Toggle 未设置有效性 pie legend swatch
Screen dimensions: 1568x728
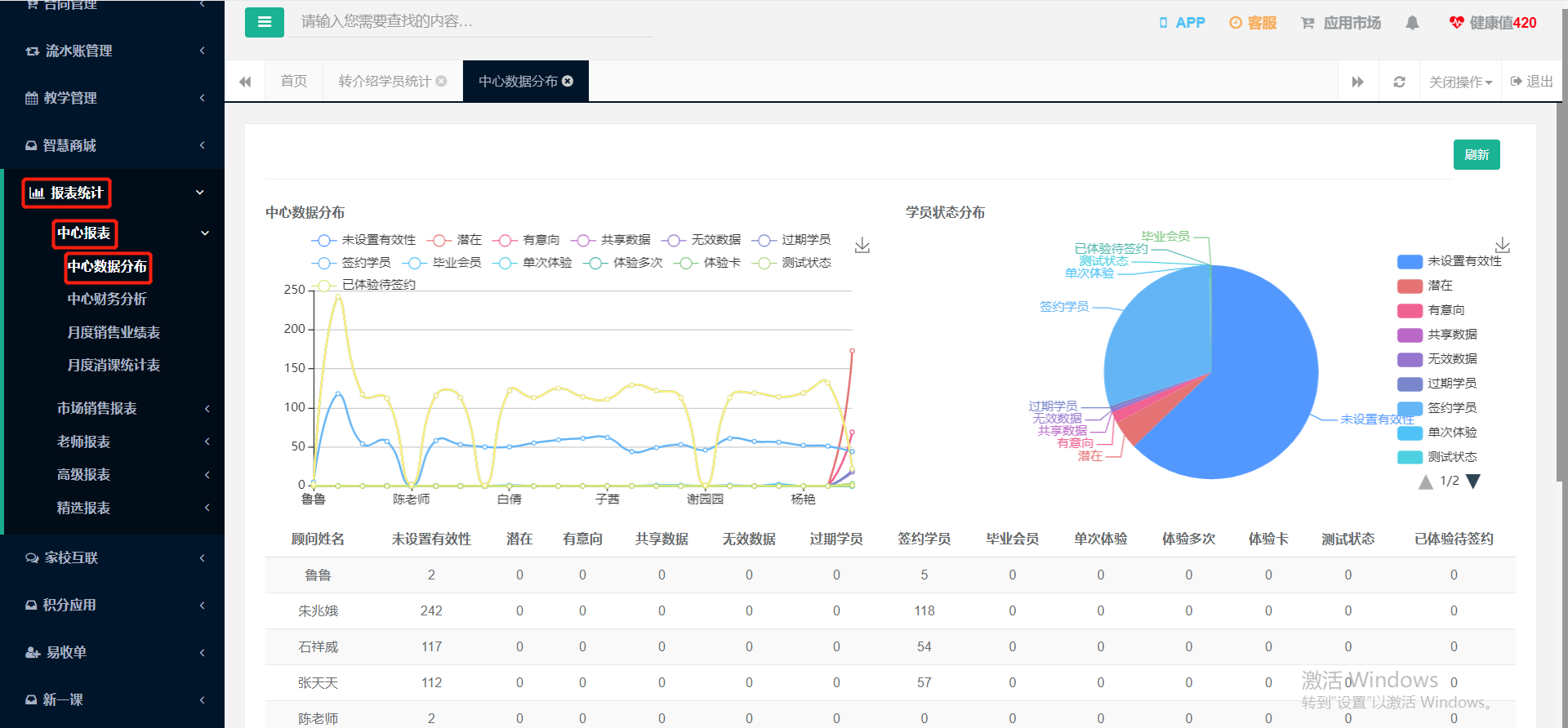click(1410, 262)
